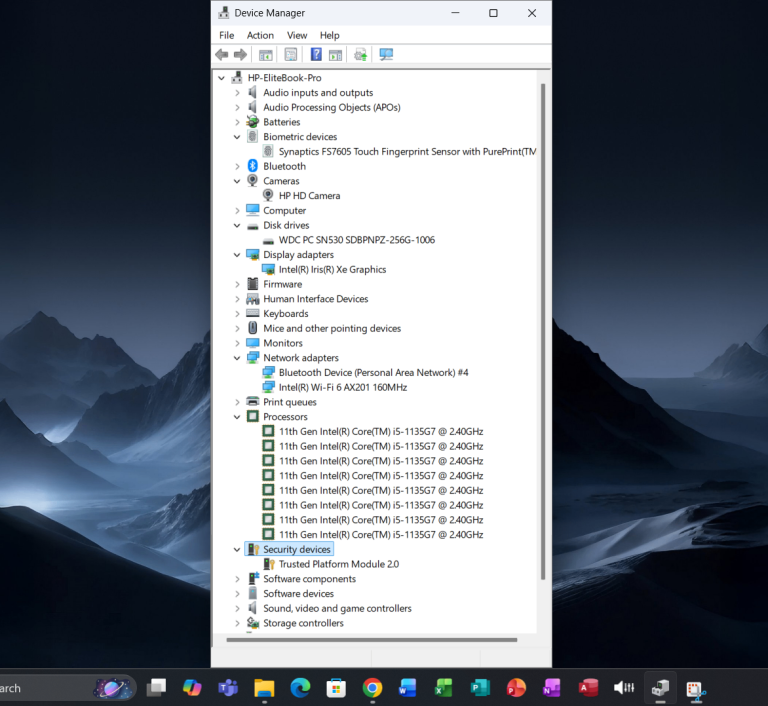Image resolution: width=768 pixels, height=706 pixels.
Task: Toggle Show/Hide Console Tree toolbar icon
Action: 266,55
